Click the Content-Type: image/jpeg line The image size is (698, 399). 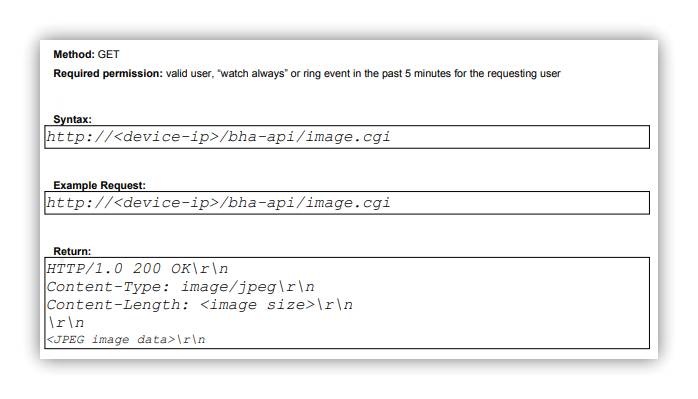(x=181, y=287)
